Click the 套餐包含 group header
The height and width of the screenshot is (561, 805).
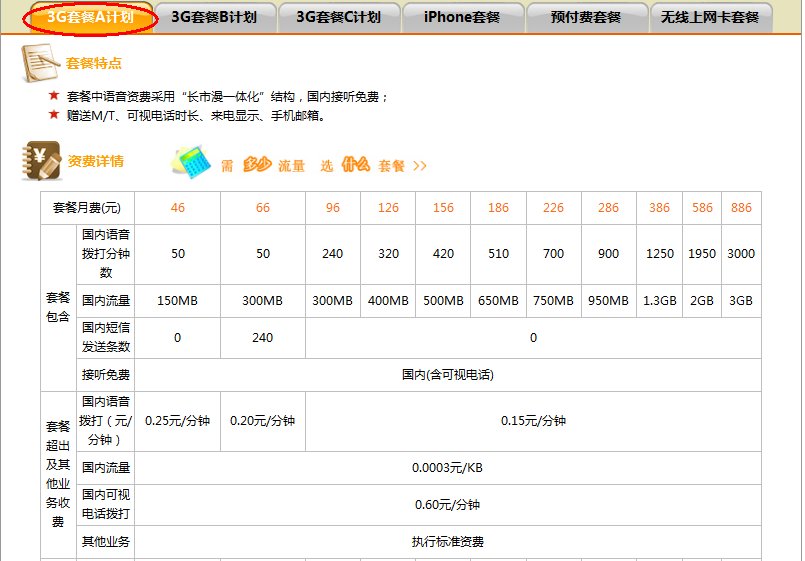58,307
